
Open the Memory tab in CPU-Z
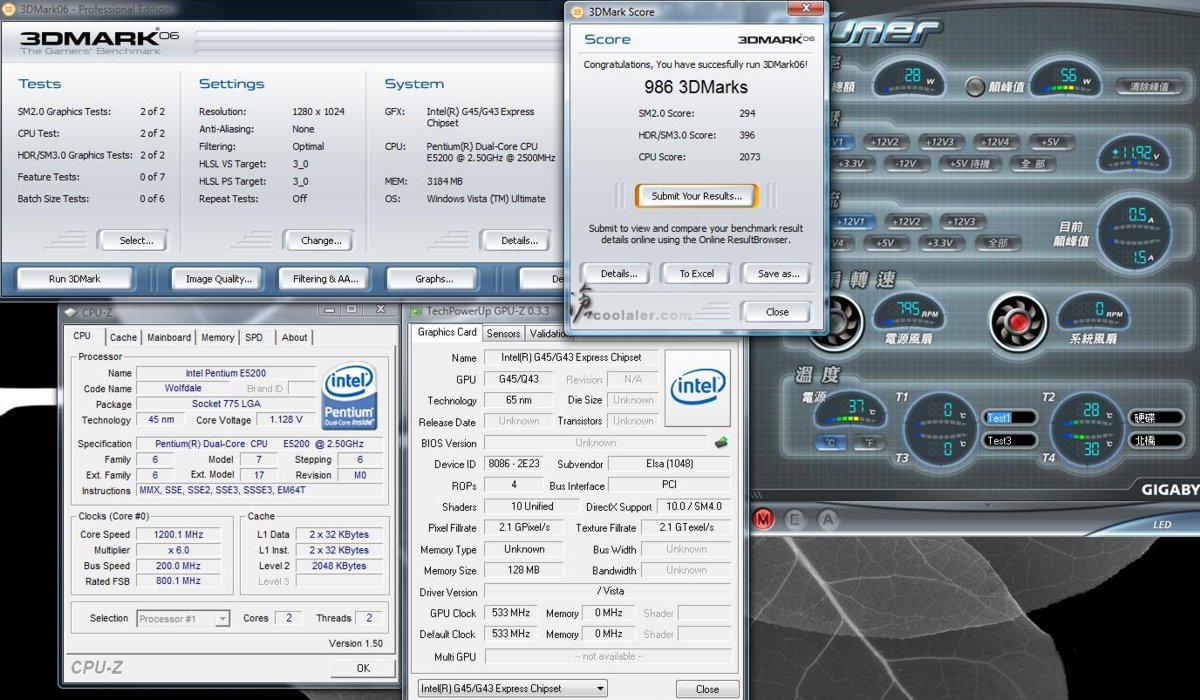[218, 338]
